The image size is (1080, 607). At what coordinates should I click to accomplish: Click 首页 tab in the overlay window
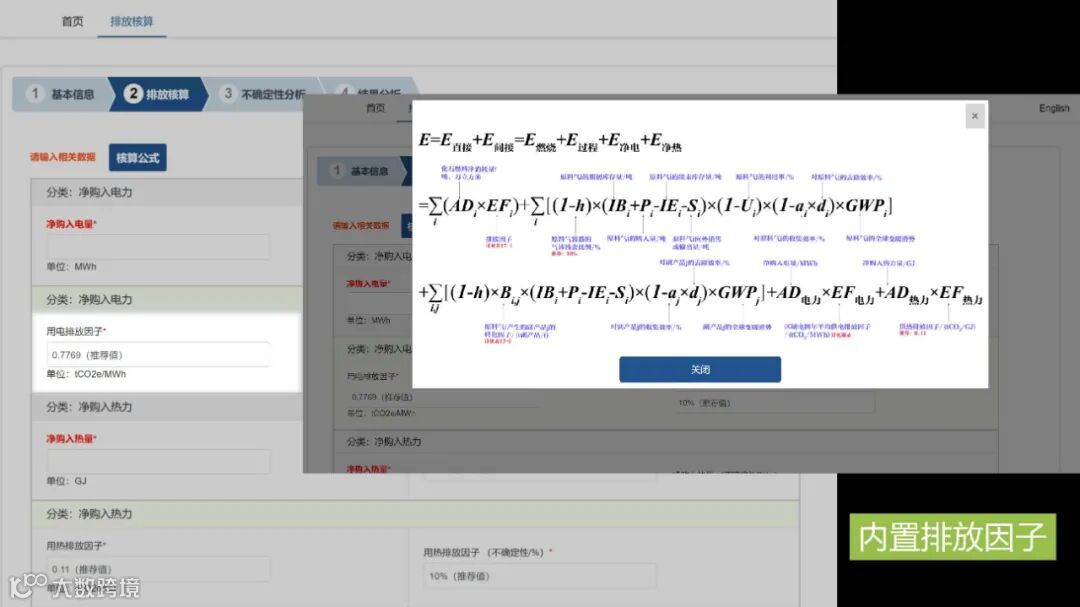375,108
